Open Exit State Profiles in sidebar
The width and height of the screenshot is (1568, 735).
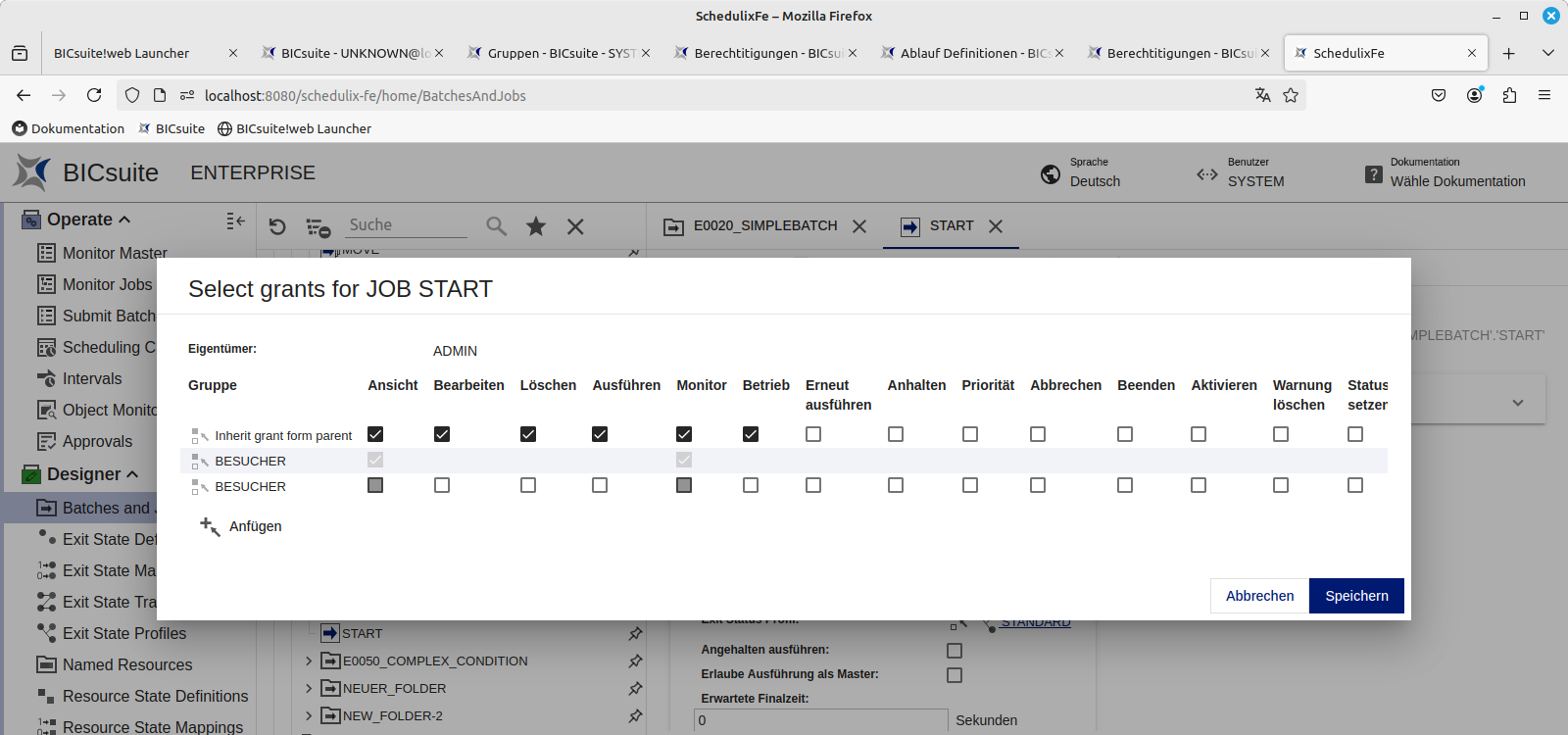123,633
